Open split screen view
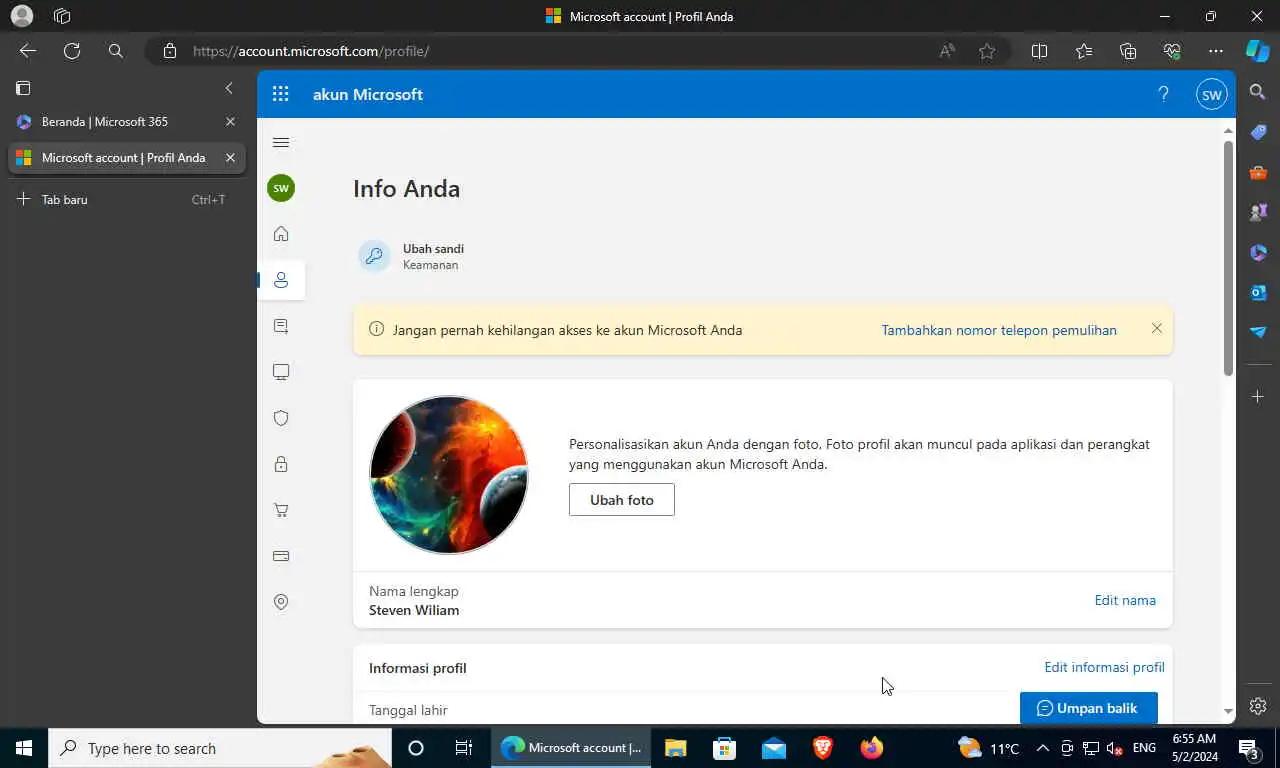Screen dimensions: 1280x768 [x=1039, y=51]
